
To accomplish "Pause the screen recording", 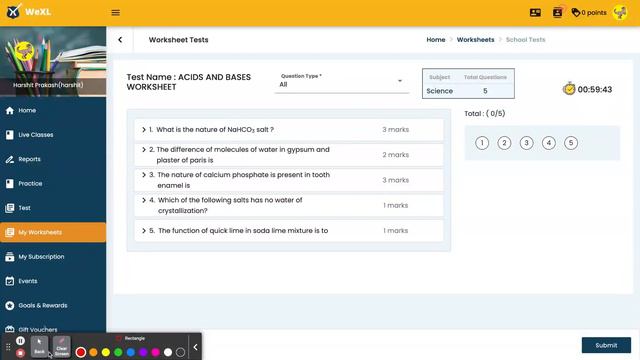I will 20,340.
